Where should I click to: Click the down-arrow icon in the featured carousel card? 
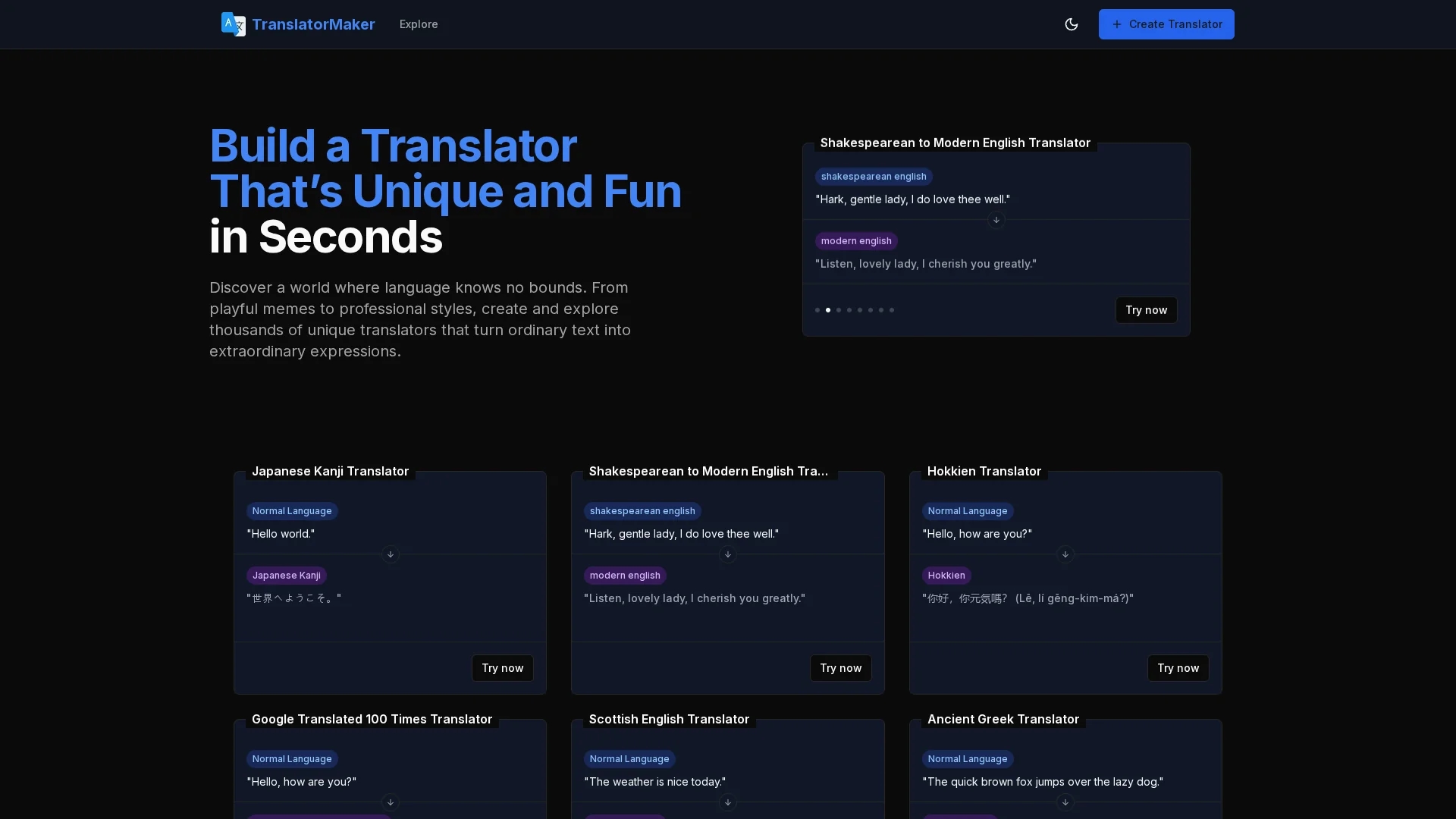(996, 220)
